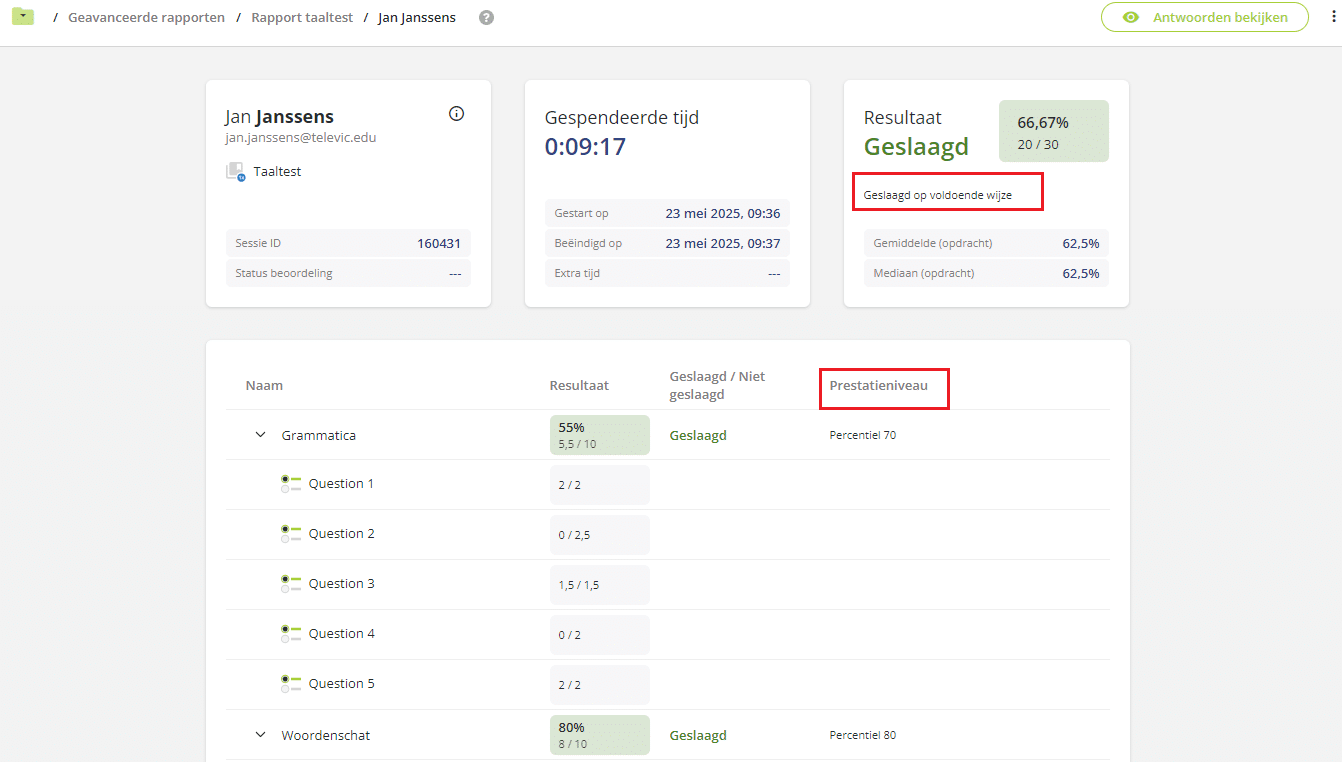Click Percentiel 80 for Woordenschat
The width and height of the screenshot is (1342, 762).
tap(863, 735)
